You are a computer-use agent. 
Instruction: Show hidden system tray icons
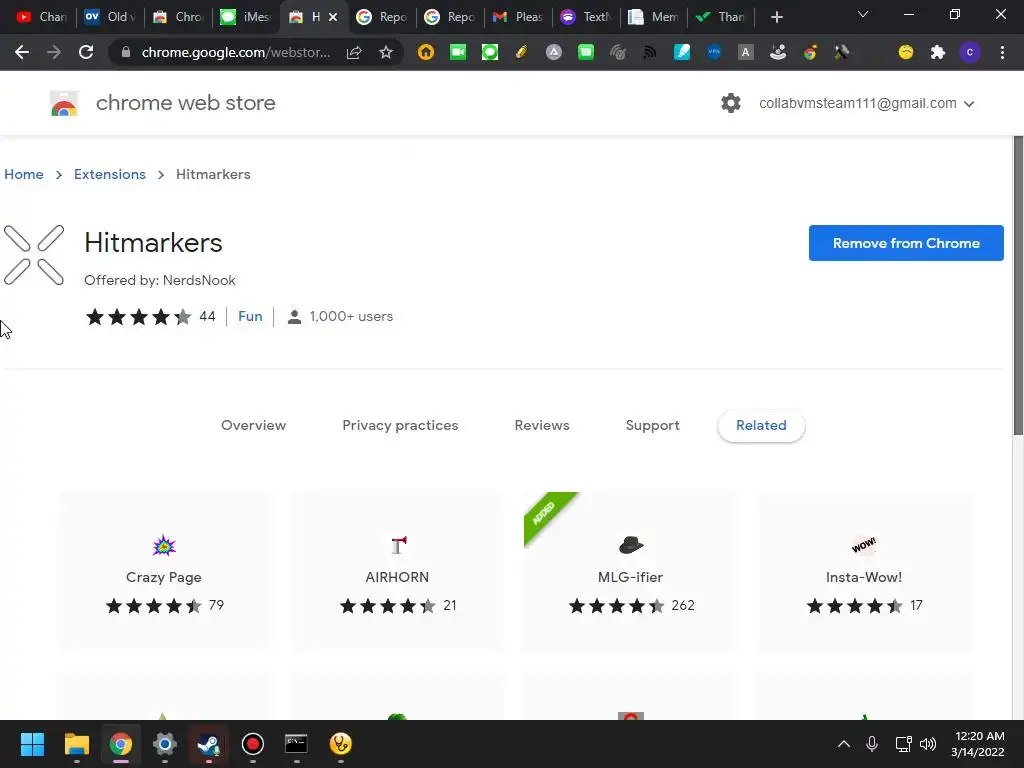pyautogui.click(x=844, y=744)
